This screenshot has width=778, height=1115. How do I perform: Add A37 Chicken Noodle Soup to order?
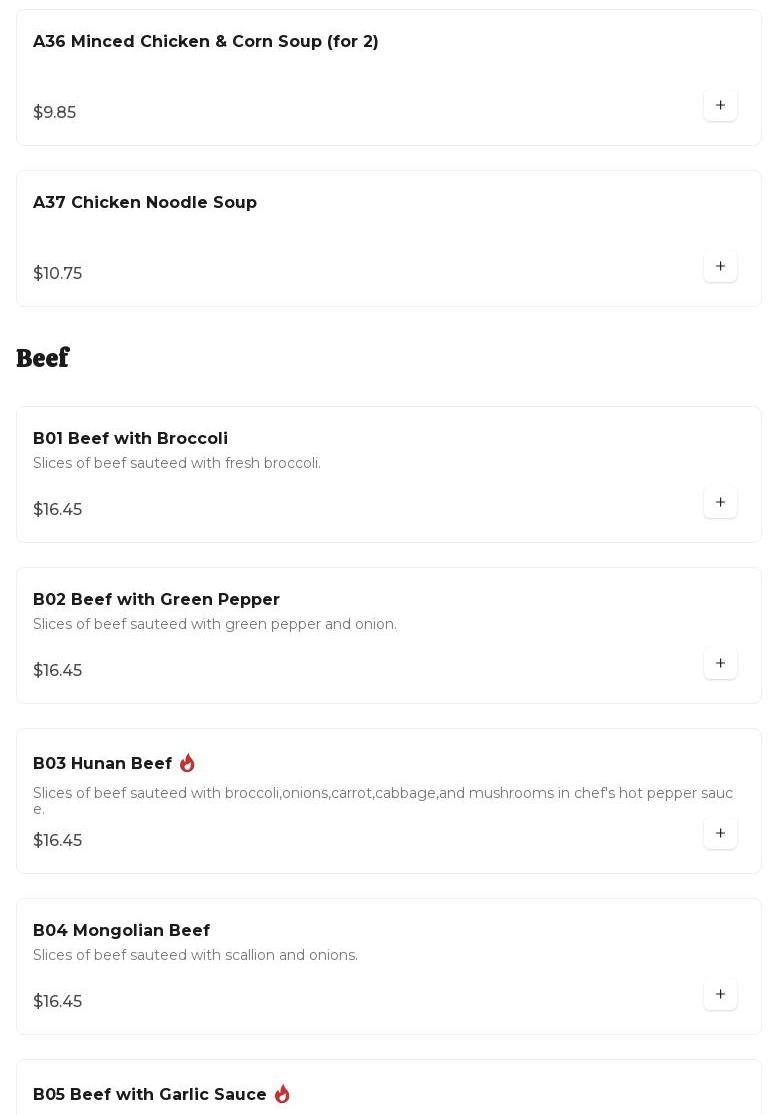pyautogui.click(x=720, y=266)
